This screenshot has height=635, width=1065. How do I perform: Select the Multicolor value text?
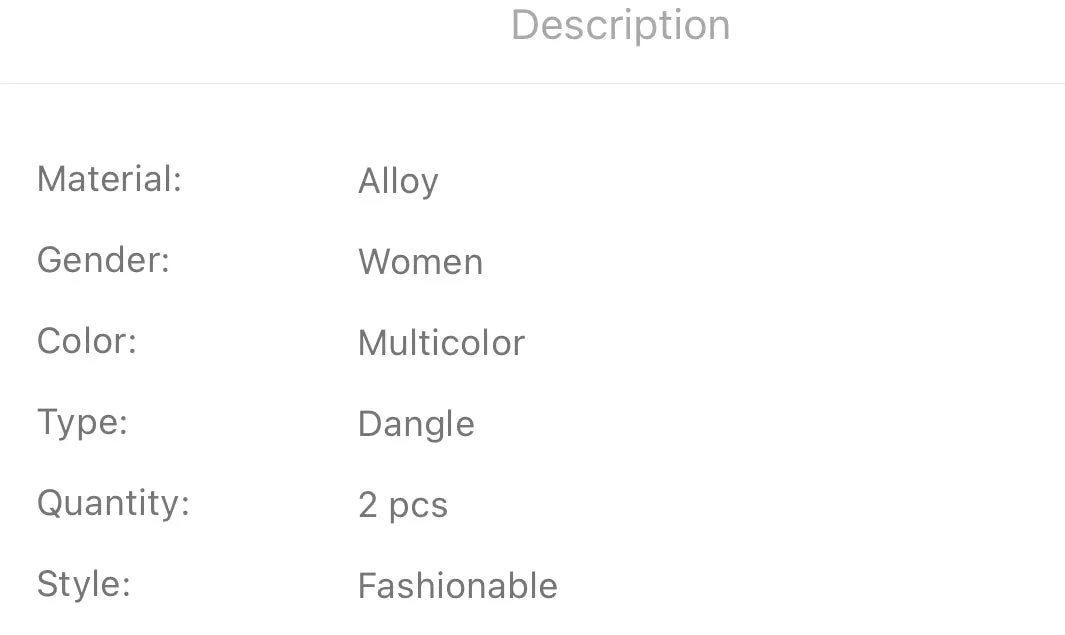click(441, 342)
